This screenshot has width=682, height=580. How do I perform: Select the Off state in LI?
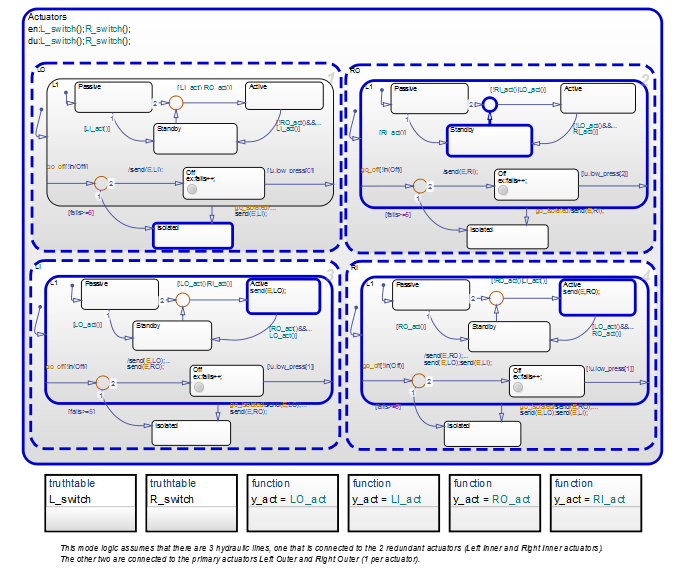pos(227,381)
